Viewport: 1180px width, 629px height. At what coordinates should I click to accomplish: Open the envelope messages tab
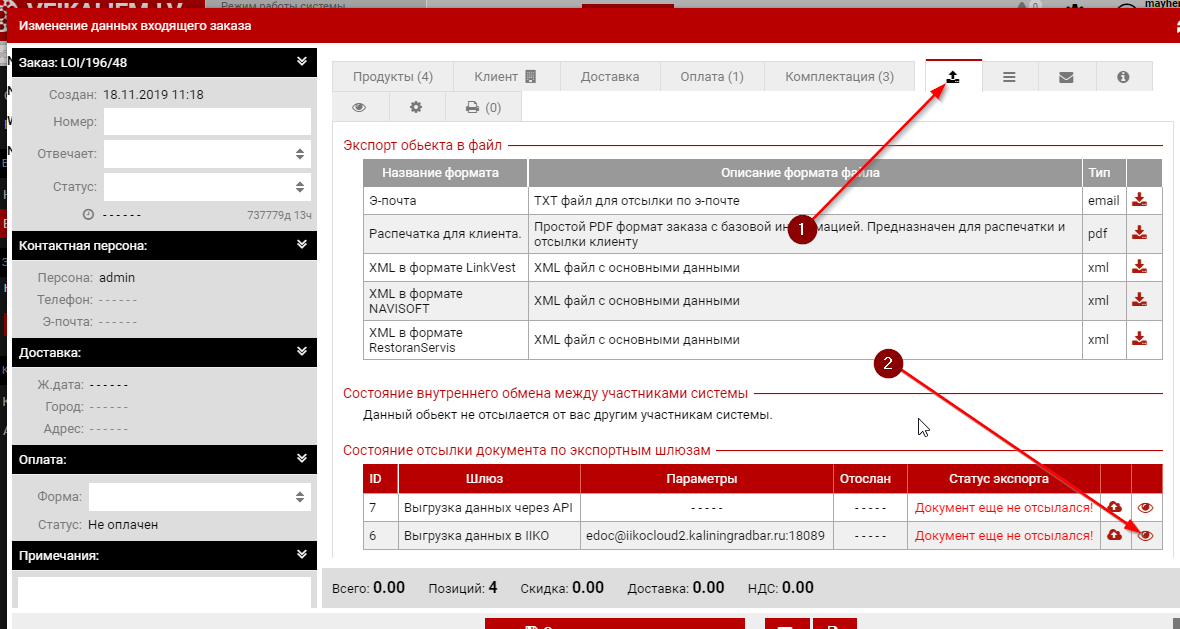point(1066,77)
